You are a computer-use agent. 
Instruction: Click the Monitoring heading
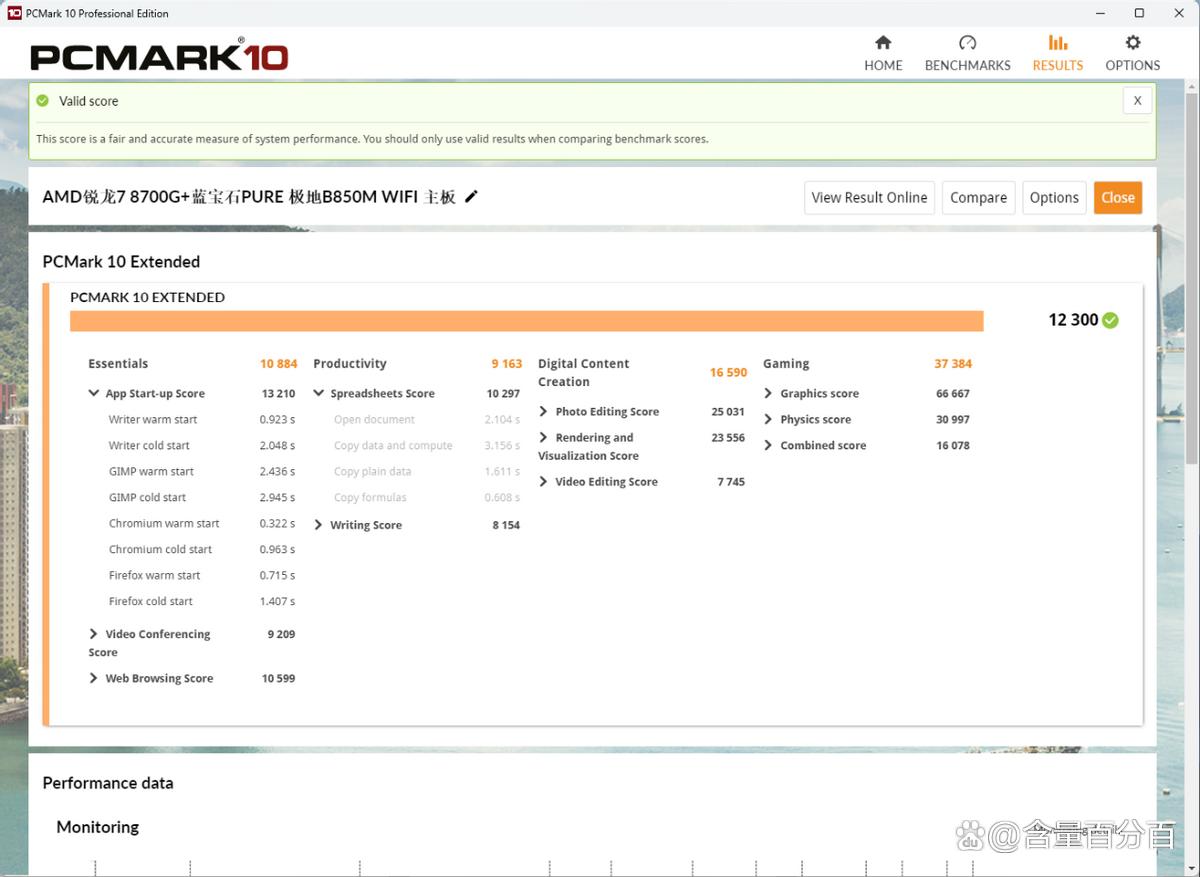pyautogui.click(x=97, y=827)
